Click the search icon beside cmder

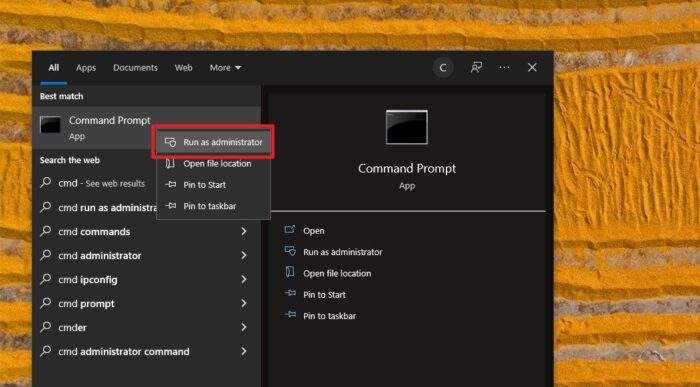coord(46,327)
